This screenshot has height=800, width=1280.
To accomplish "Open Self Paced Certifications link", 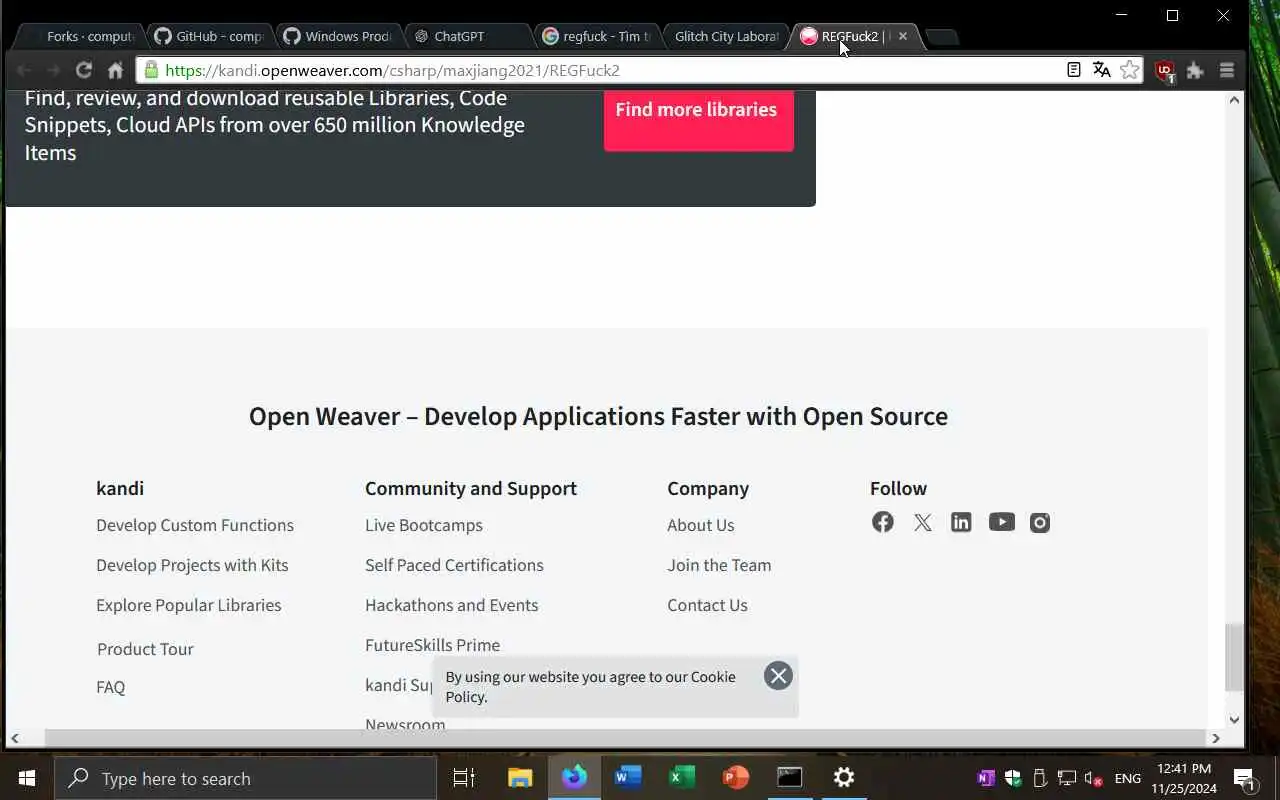I will point(454,565).
